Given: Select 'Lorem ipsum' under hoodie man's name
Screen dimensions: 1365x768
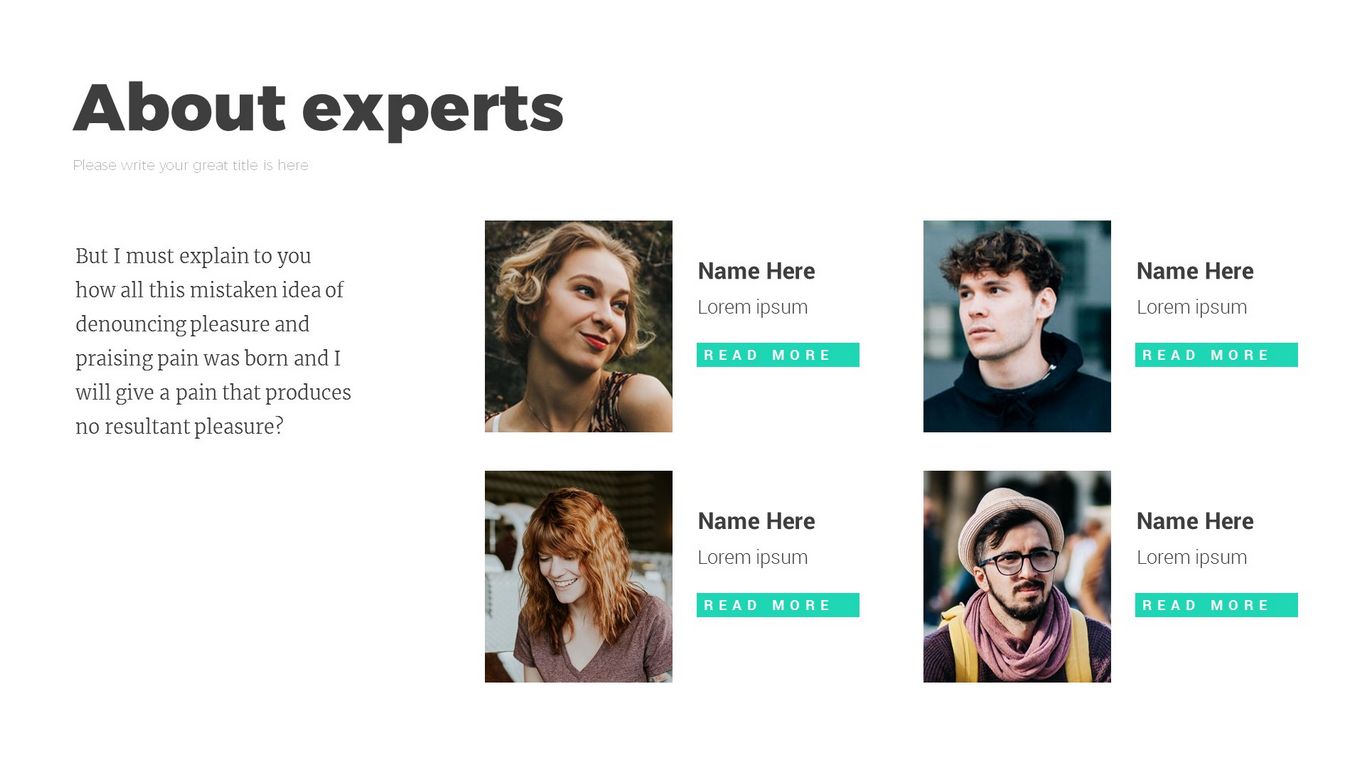Looking at the screenshot, I should (x=1191, y=307).
